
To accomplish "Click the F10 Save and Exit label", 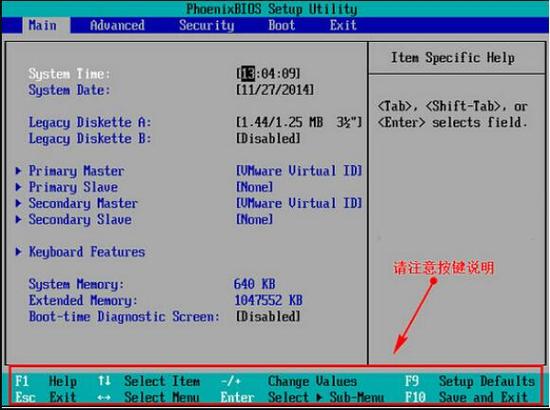I will click(466, 397).
